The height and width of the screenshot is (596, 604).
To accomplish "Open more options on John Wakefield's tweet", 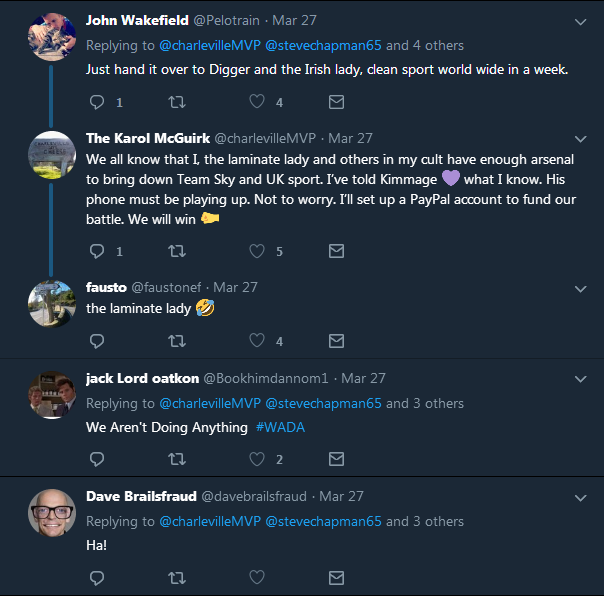I will [581, 21].
